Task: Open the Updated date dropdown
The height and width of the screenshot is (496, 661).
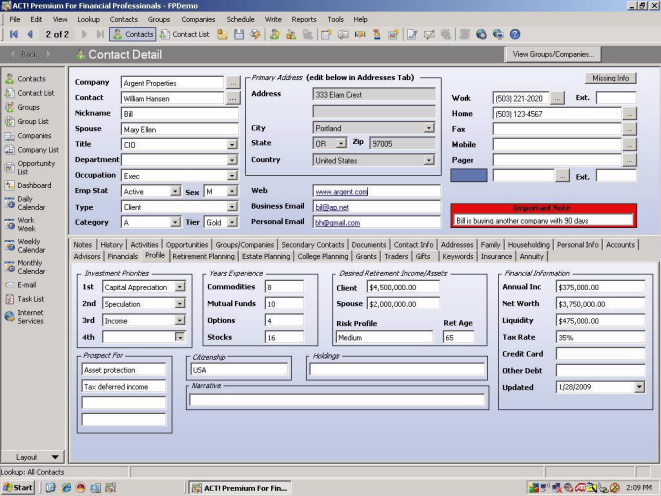Action: click(640, 387)
